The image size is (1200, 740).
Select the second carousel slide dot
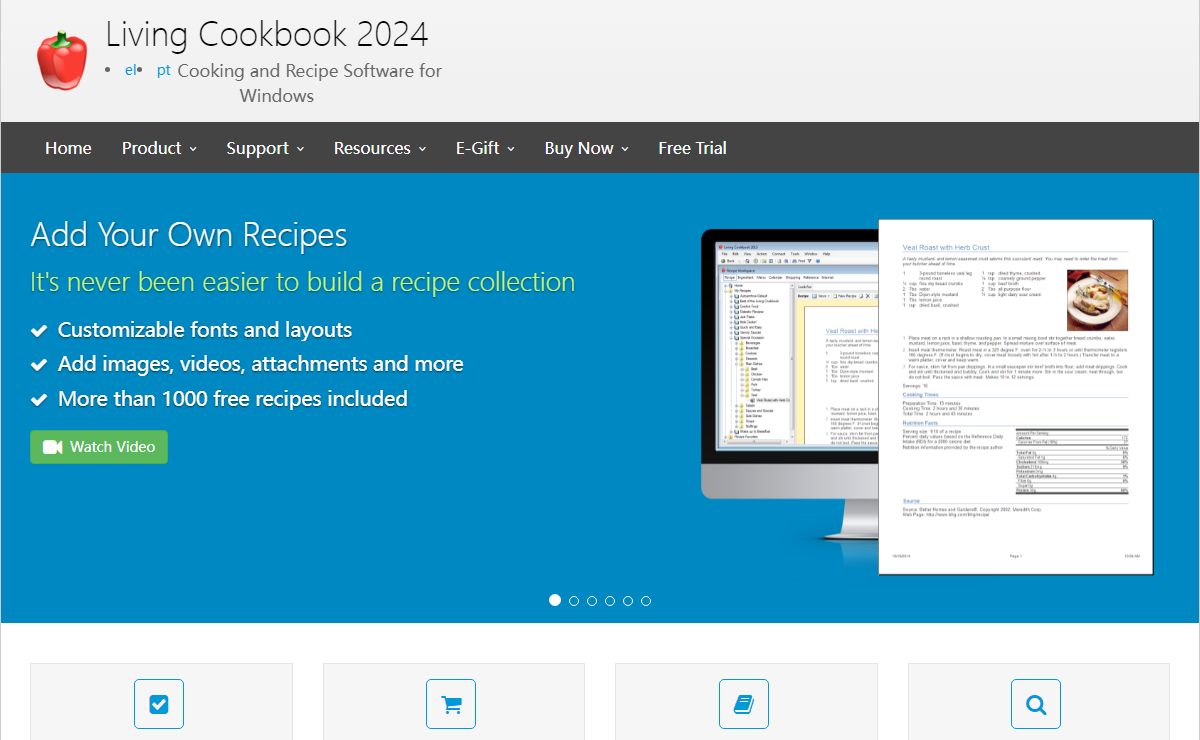[574, 601]
